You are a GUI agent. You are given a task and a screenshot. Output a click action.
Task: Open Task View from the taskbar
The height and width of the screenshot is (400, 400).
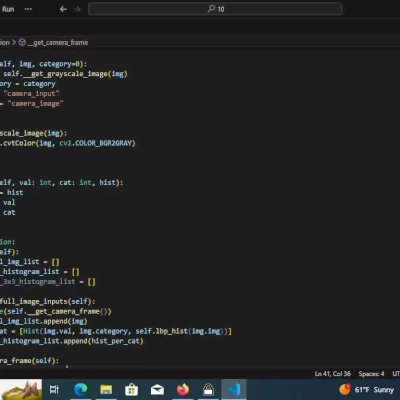[x=54, y=389]
